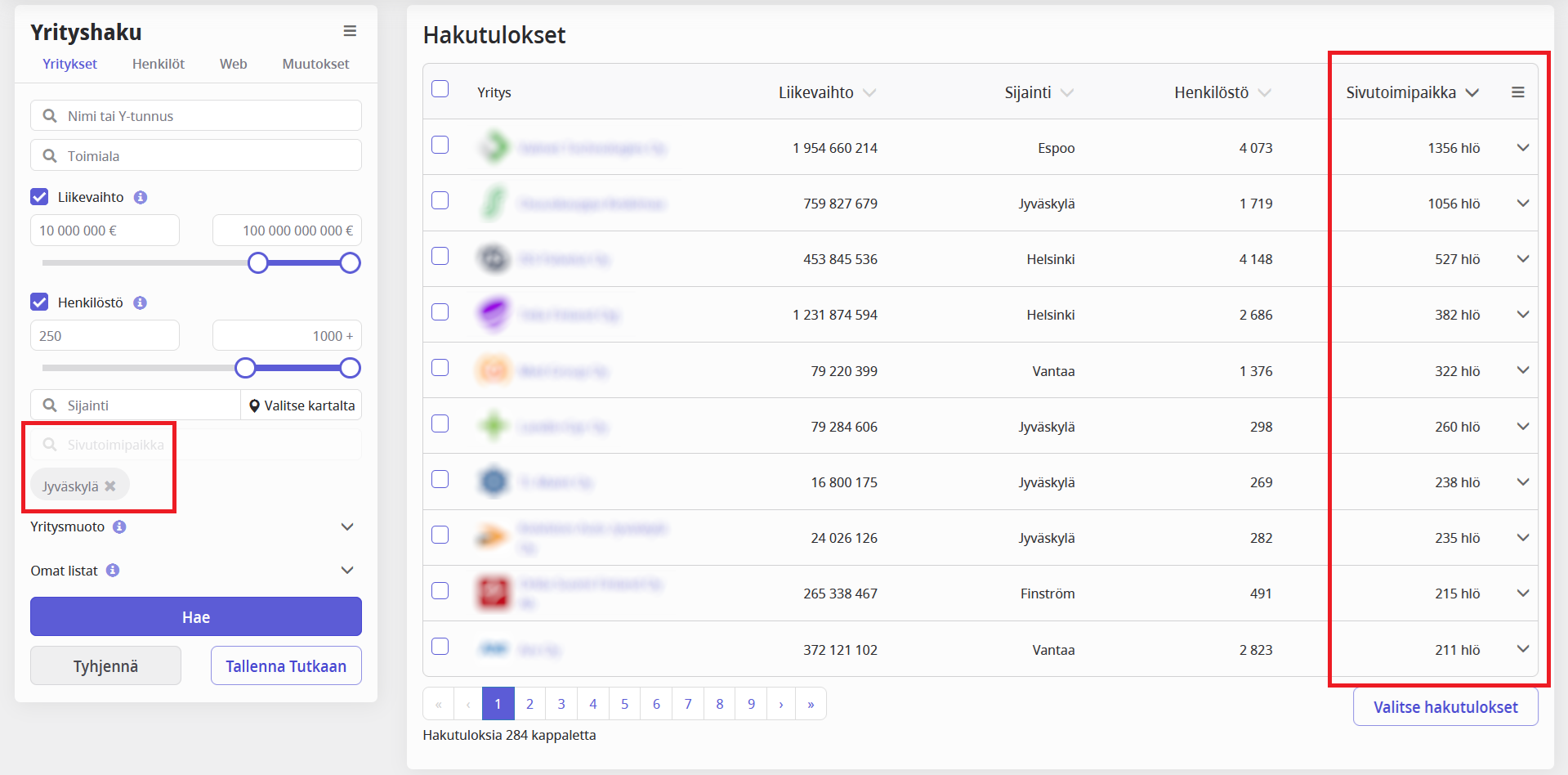Image resolution: width=1568 pixels, height=775 pixels.
Task: Click the Tallenna Tutkaan button
Action: [286, 665]
